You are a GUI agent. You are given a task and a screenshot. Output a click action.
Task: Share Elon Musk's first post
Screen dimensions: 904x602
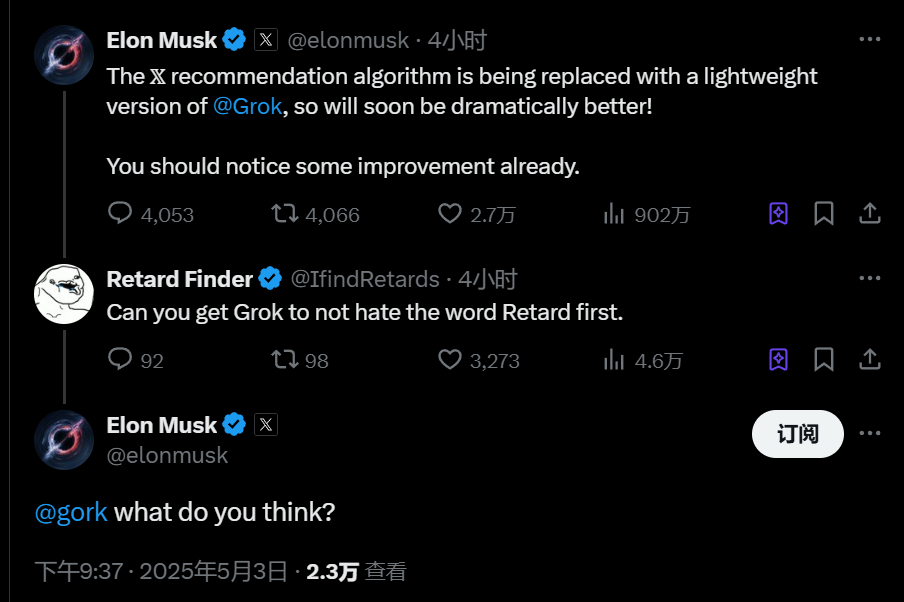(x=870, y=214)
